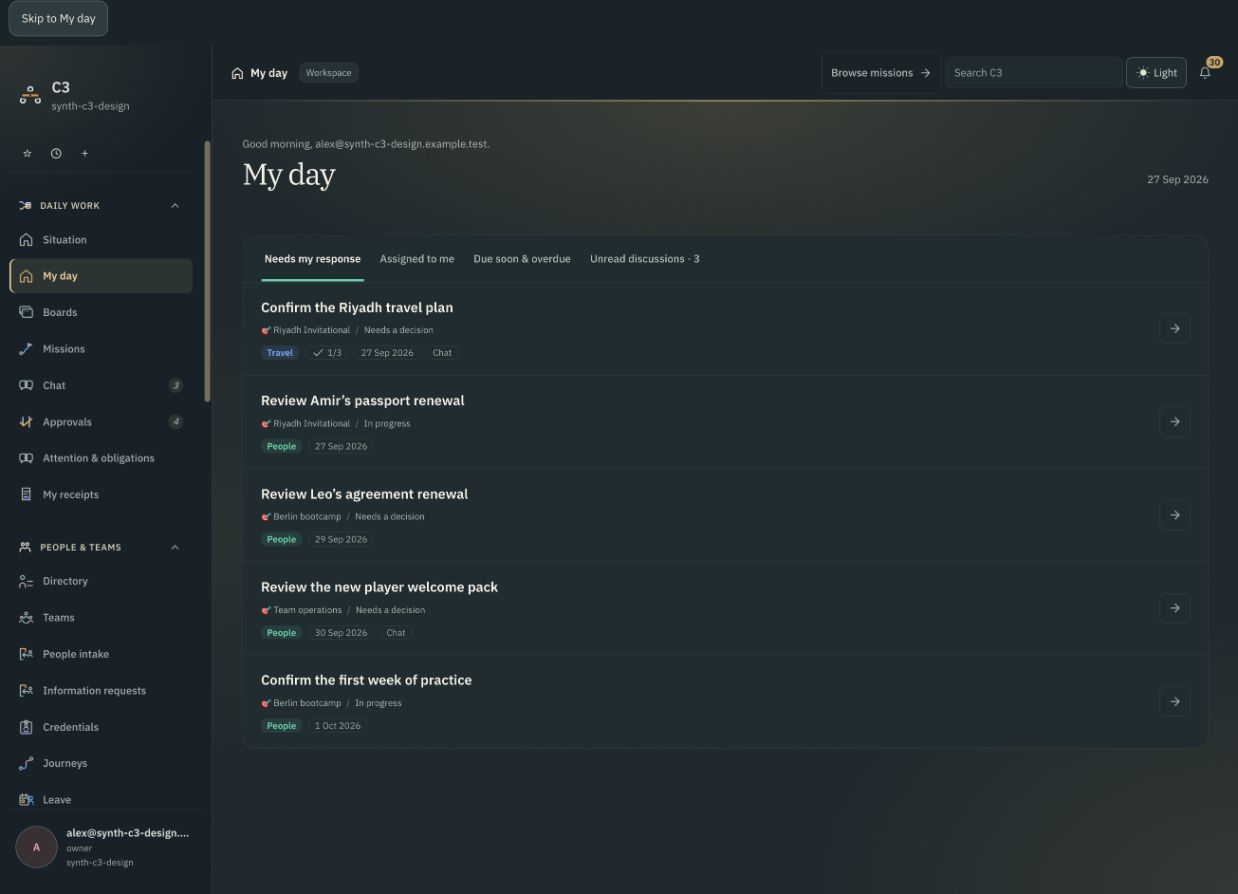Image resolution: width=1238 pixels, height=894 pixels.
Task: Switch to Due soon & overdue tab
Action: coord(522,259)
